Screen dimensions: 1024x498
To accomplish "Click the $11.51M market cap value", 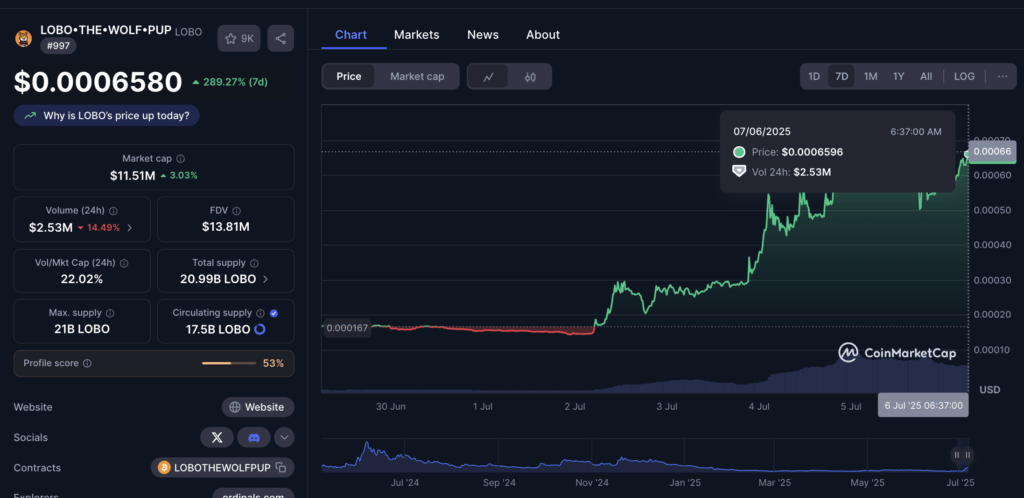I will click(133, 176).
